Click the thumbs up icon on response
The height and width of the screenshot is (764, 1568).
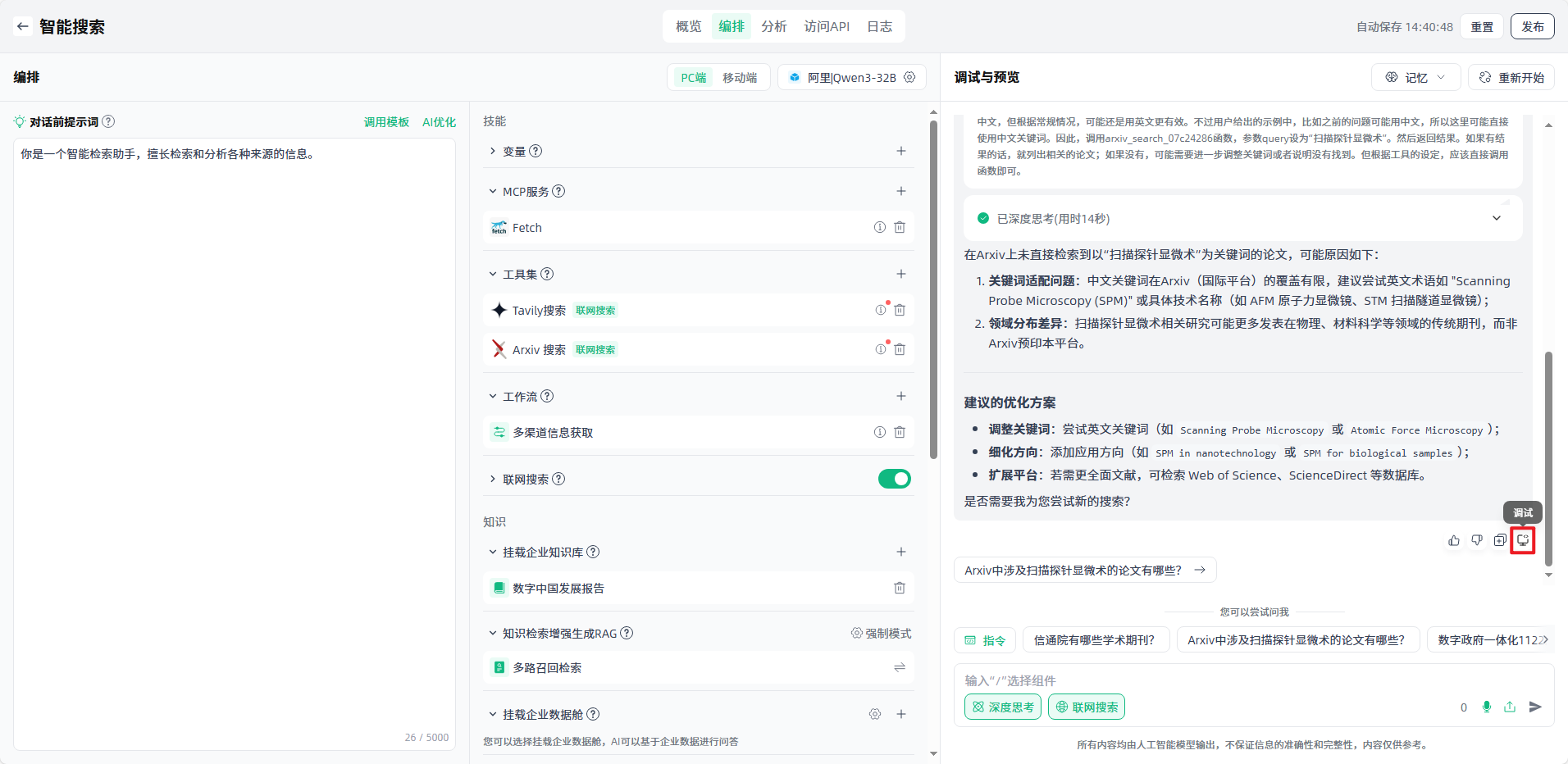[x=1454, y=540]
